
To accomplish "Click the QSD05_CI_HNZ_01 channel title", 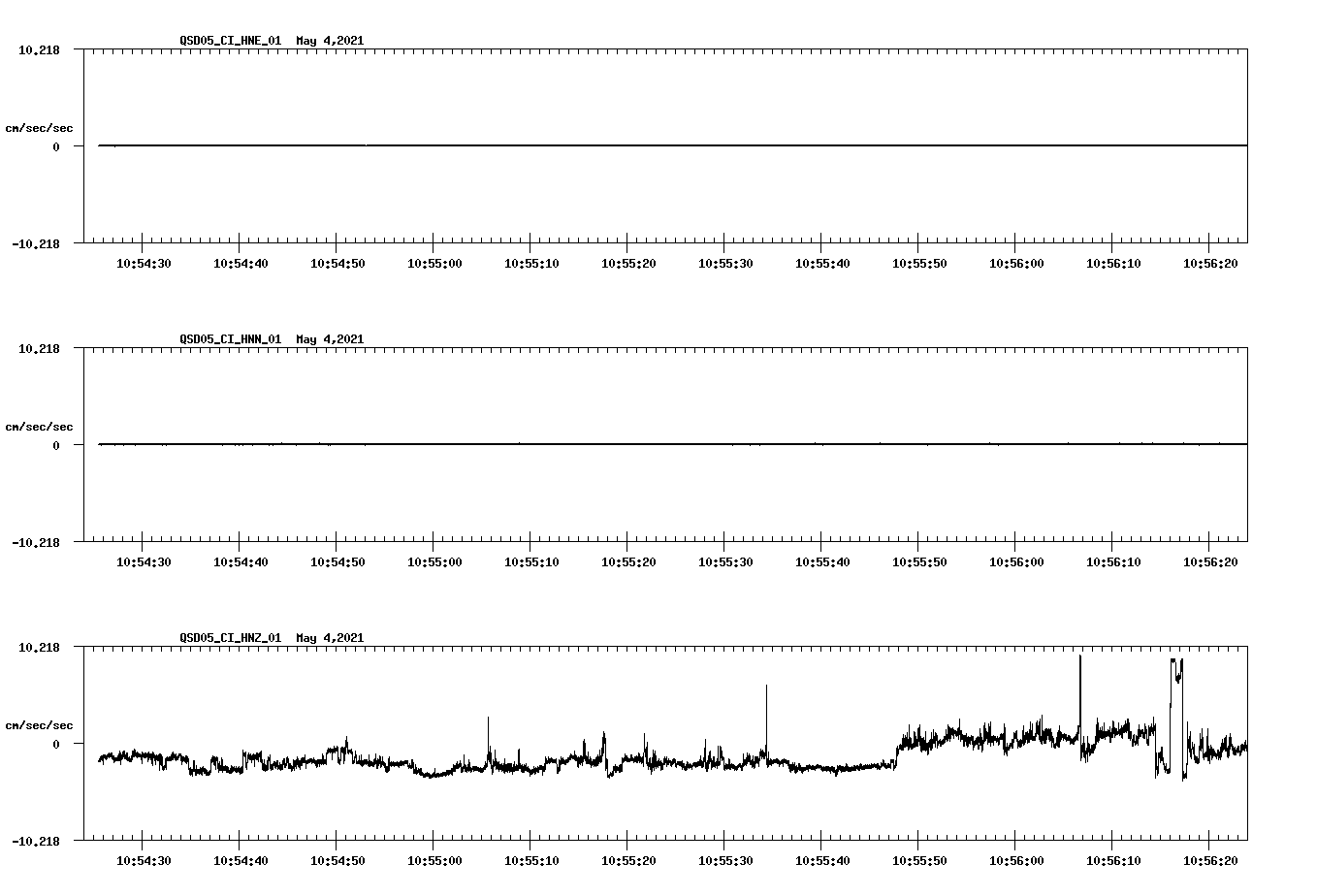I will (233, 638).
